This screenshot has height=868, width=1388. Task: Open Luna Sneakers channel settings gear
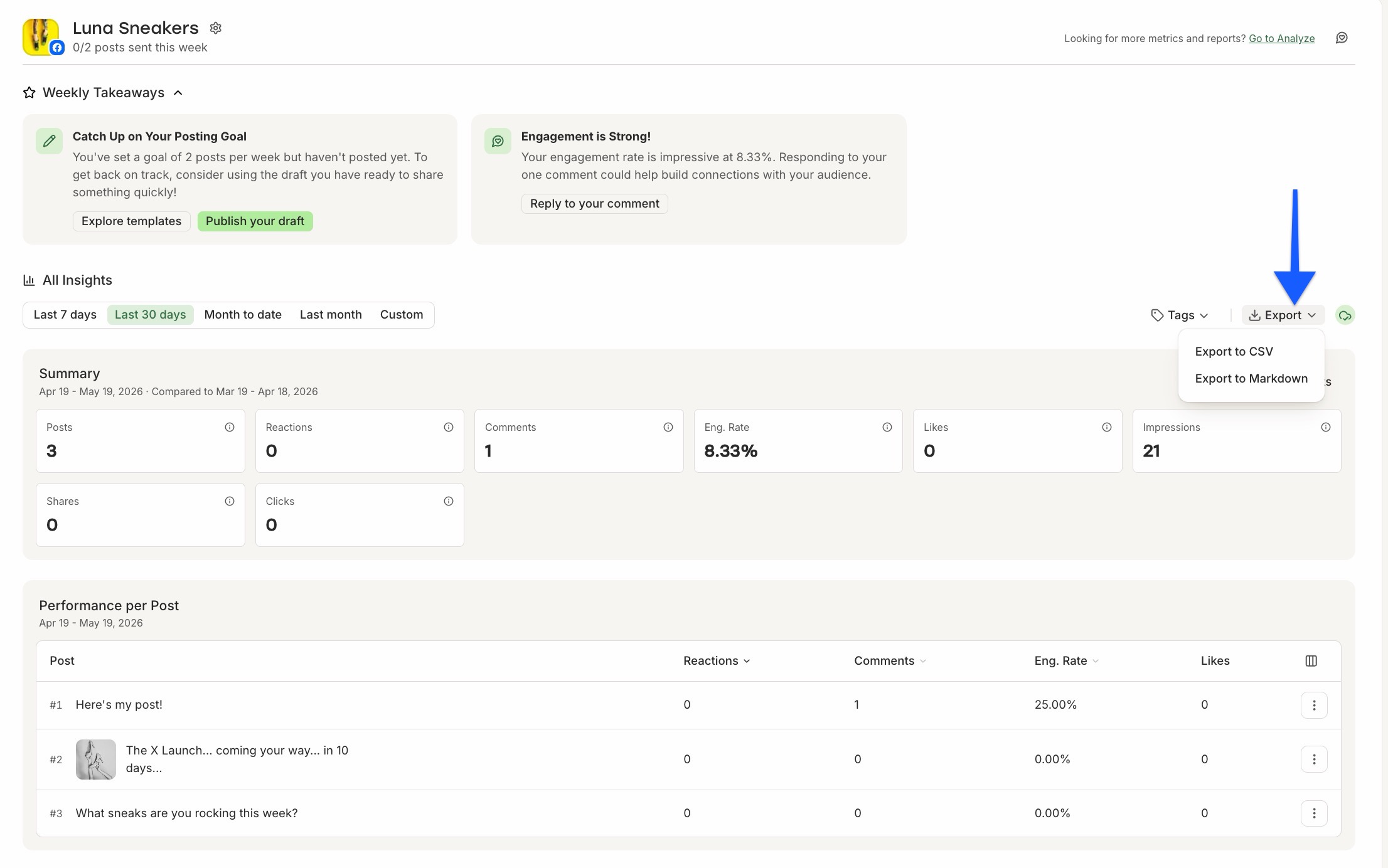(x=215, y=28)
